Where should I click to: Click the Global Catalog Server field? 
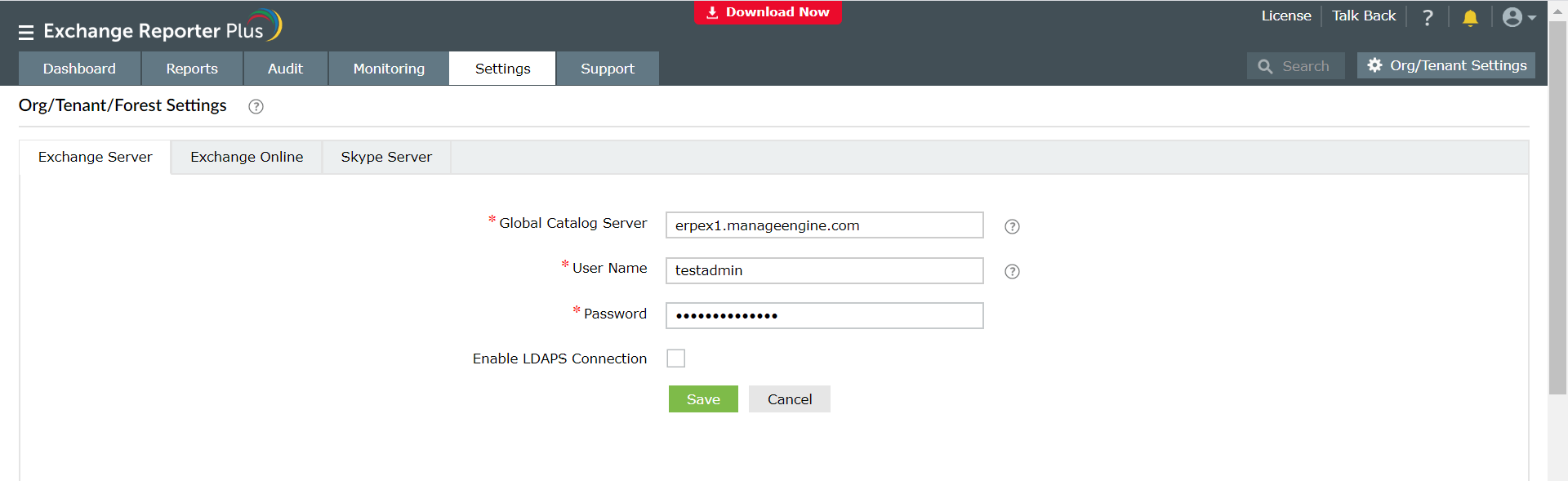pos(824,225)
